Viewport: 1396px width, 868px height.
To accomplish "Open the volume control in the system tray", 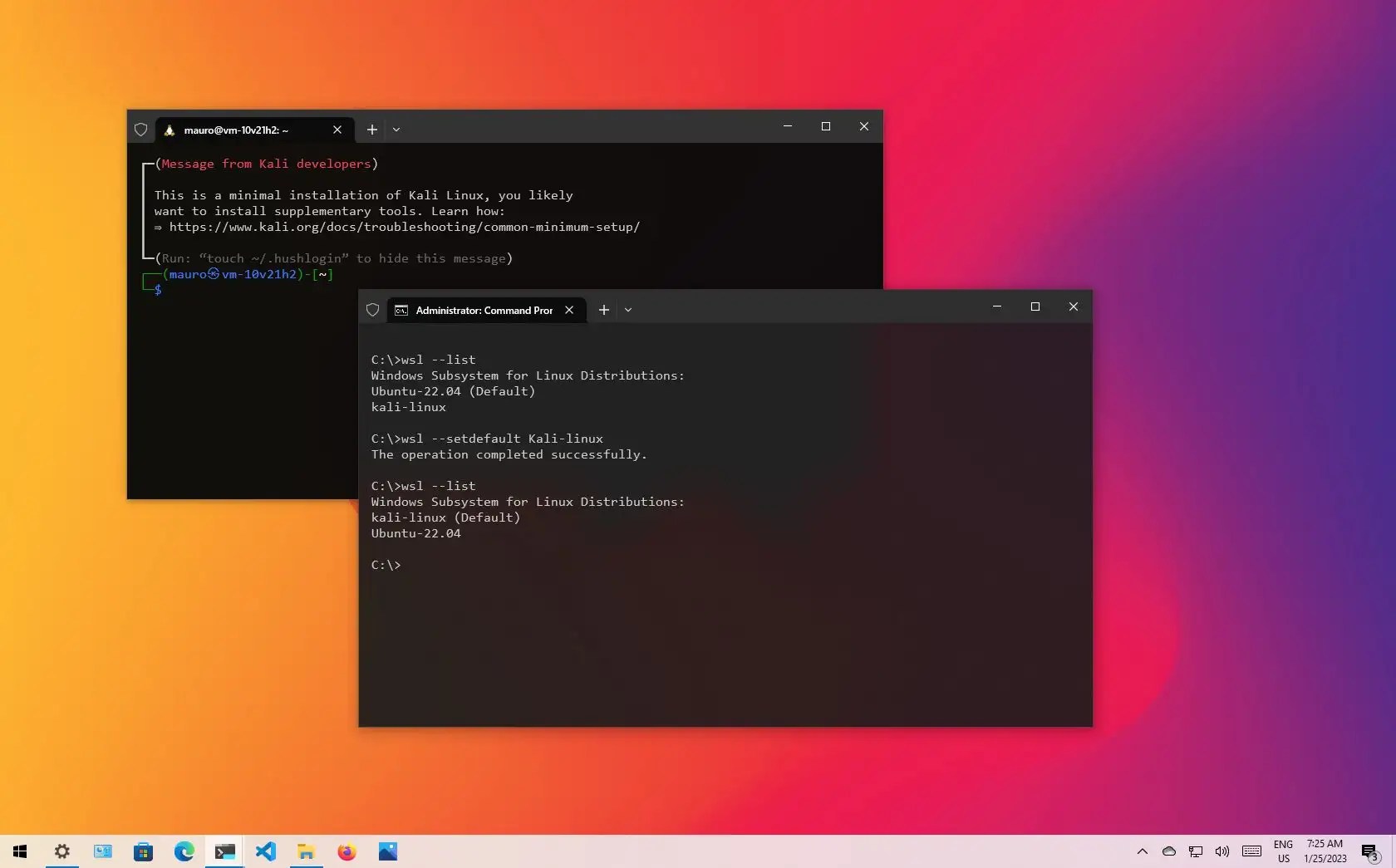I will coord(1221,852).
